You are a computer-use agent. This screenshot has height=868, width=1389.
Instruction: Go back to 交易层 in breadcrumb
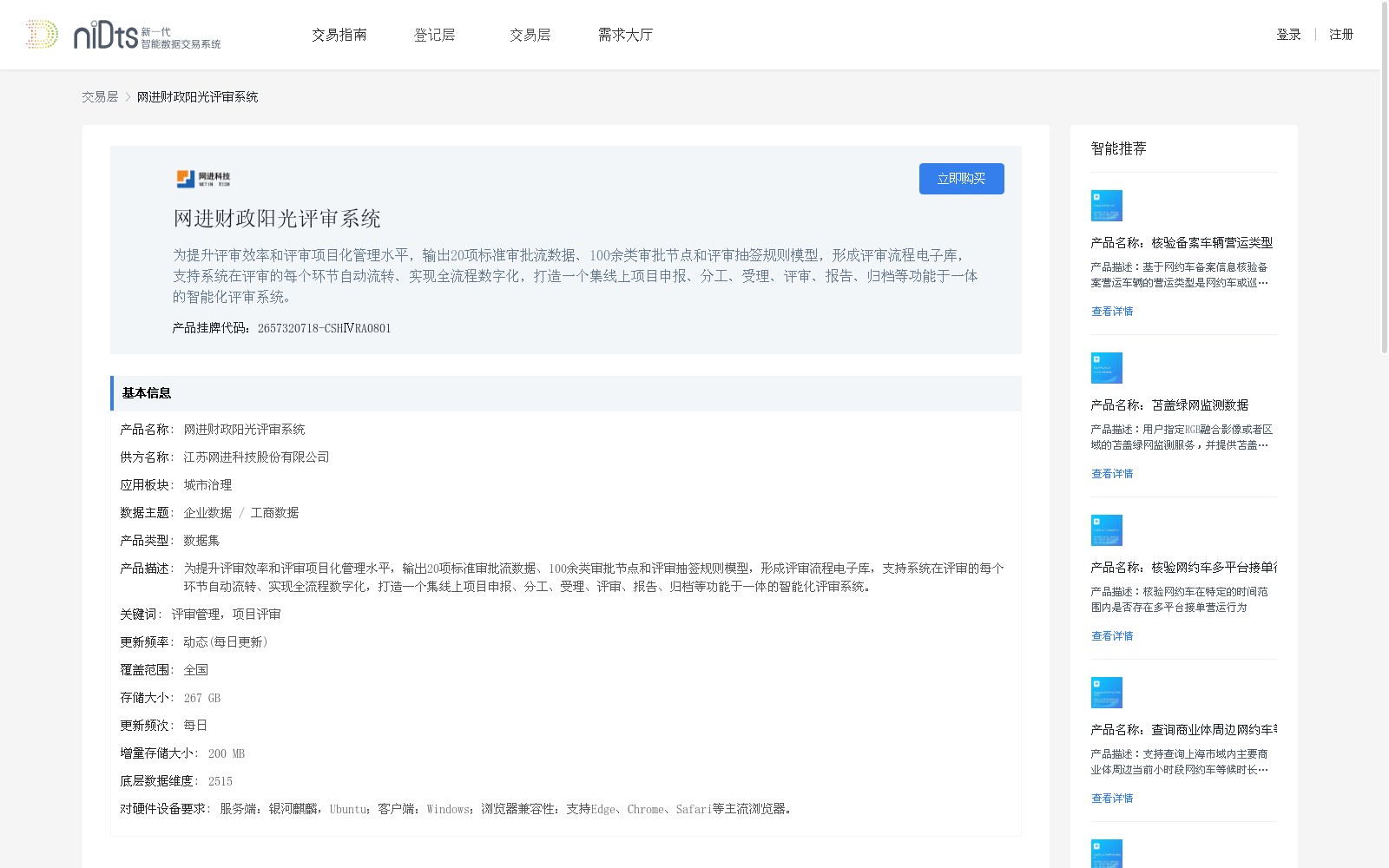click(100, 97)
